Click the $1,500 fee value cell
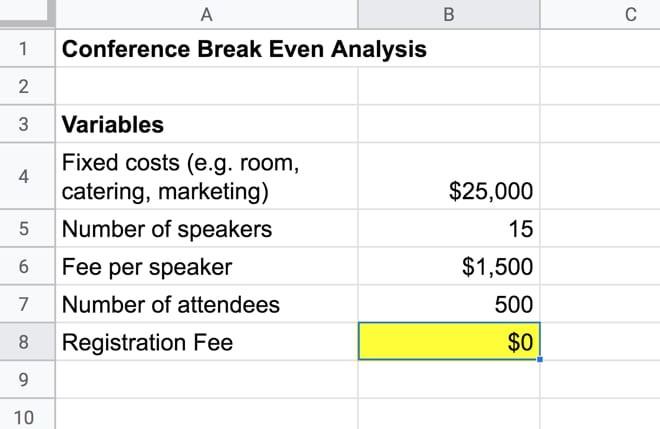The image size is (660, 429). (447, 267)
